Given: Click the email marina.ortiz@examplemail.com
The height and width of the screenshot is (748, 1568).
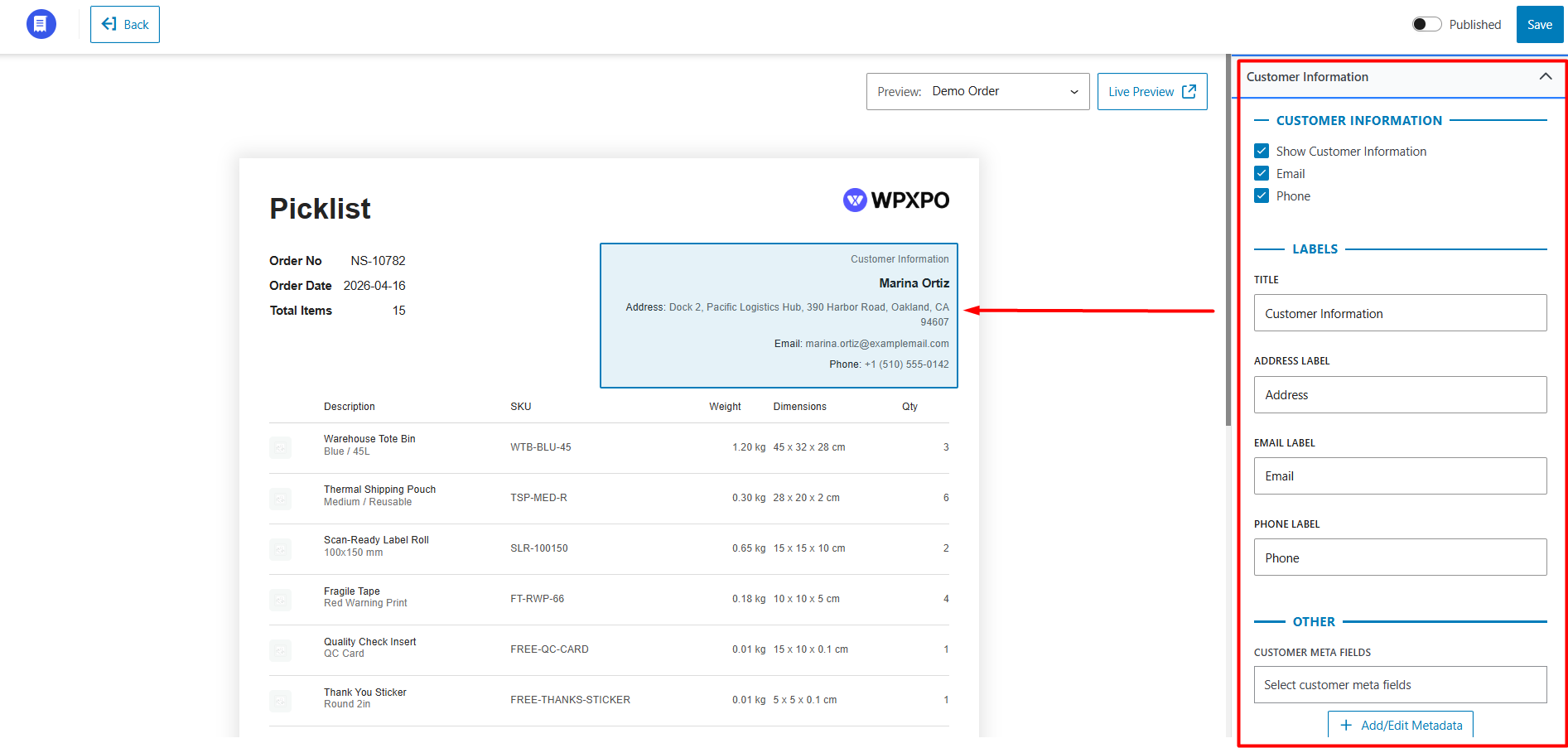Looking at the screenshot, I should tap(877, 344).
